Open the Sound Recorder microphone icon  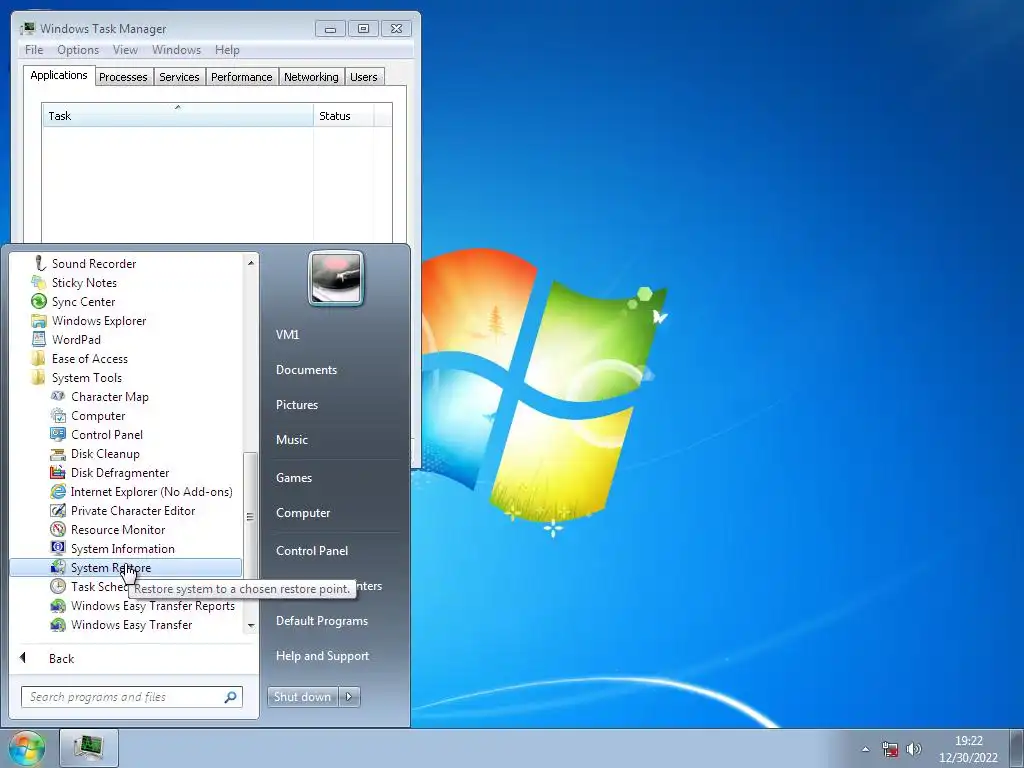click(39, 263)
